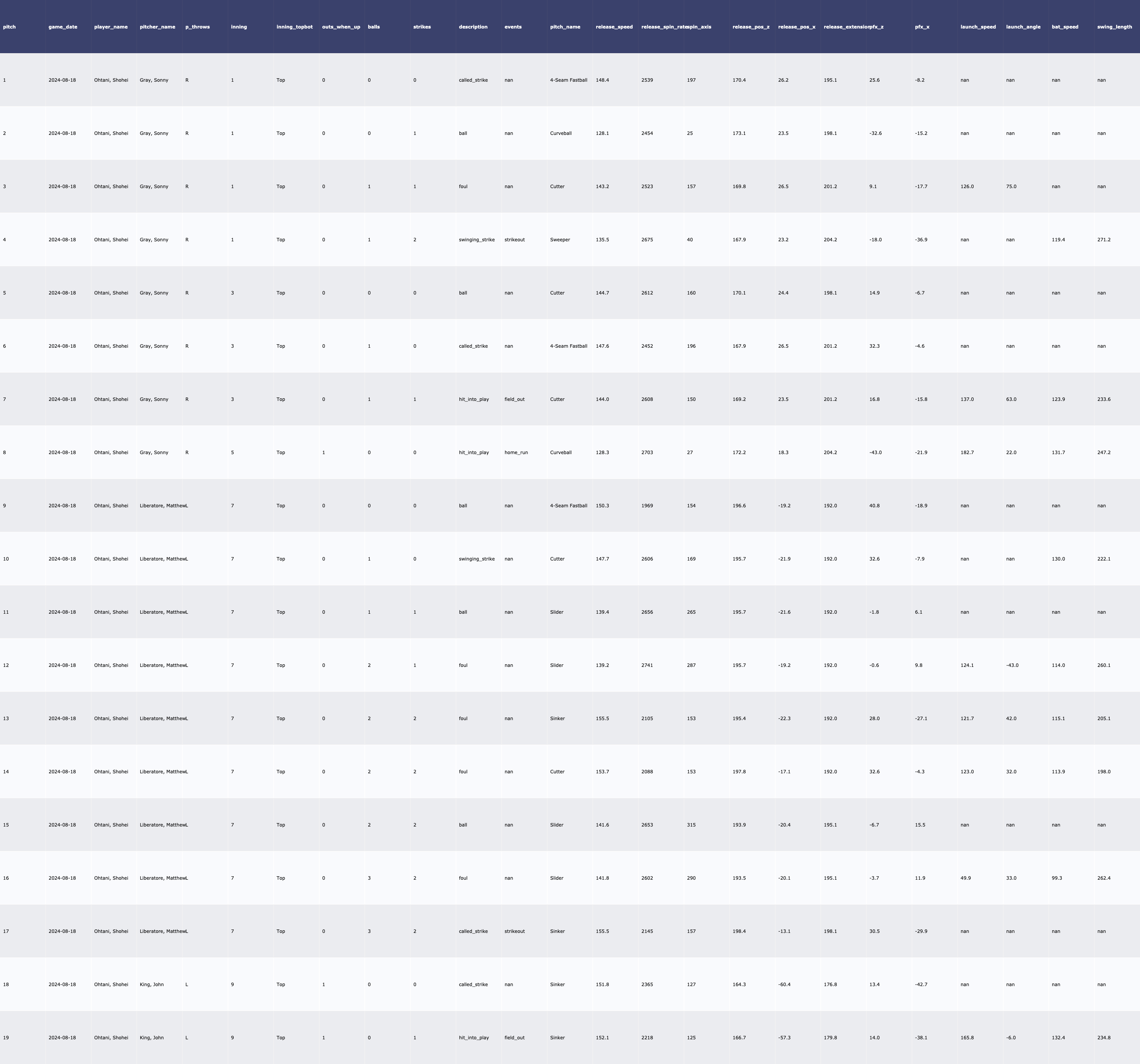Click the strikeout event in row 4

(x=515, y=240)
